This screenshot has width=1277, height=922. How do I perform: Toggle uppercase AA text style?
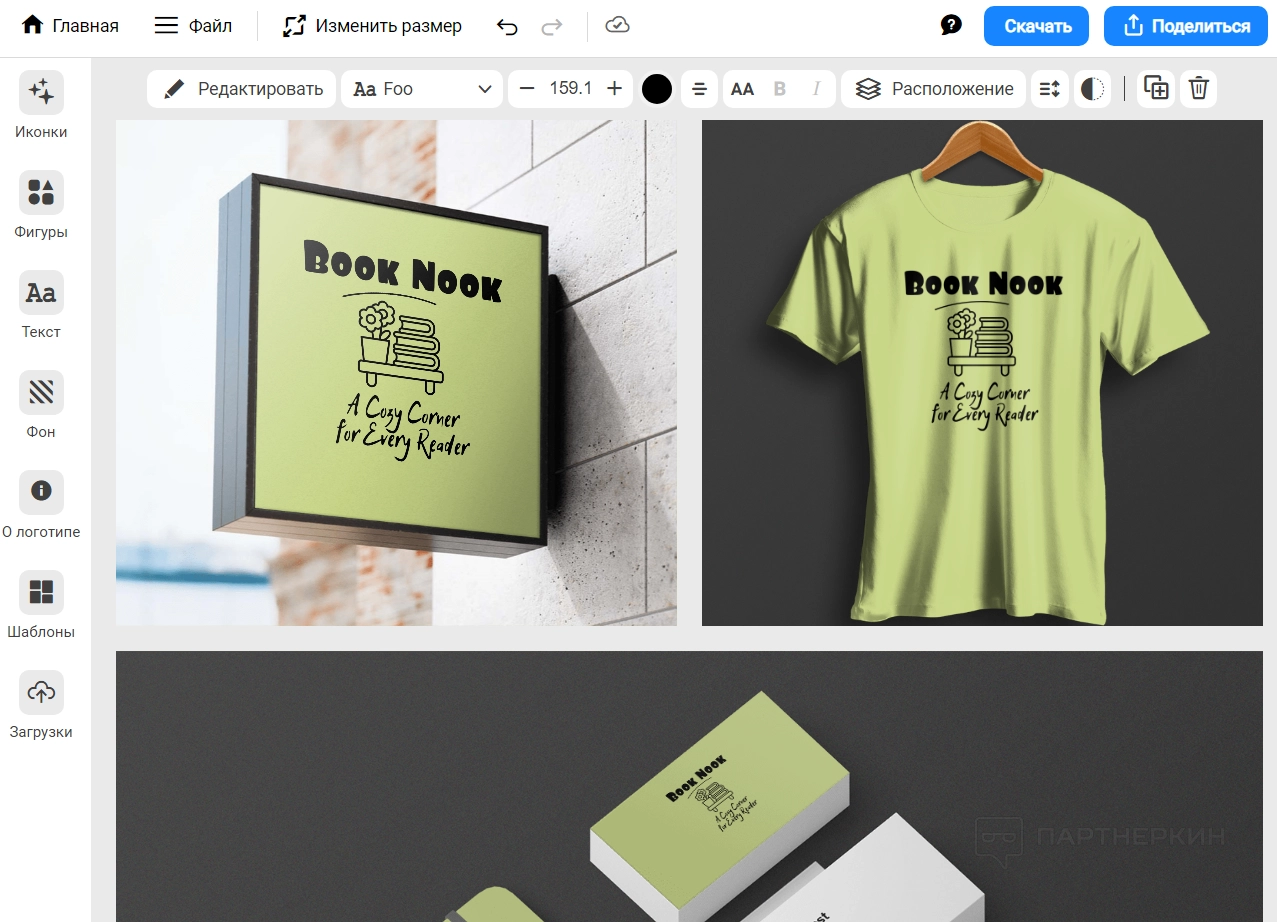pyautogui.click(x=742, y=89)
